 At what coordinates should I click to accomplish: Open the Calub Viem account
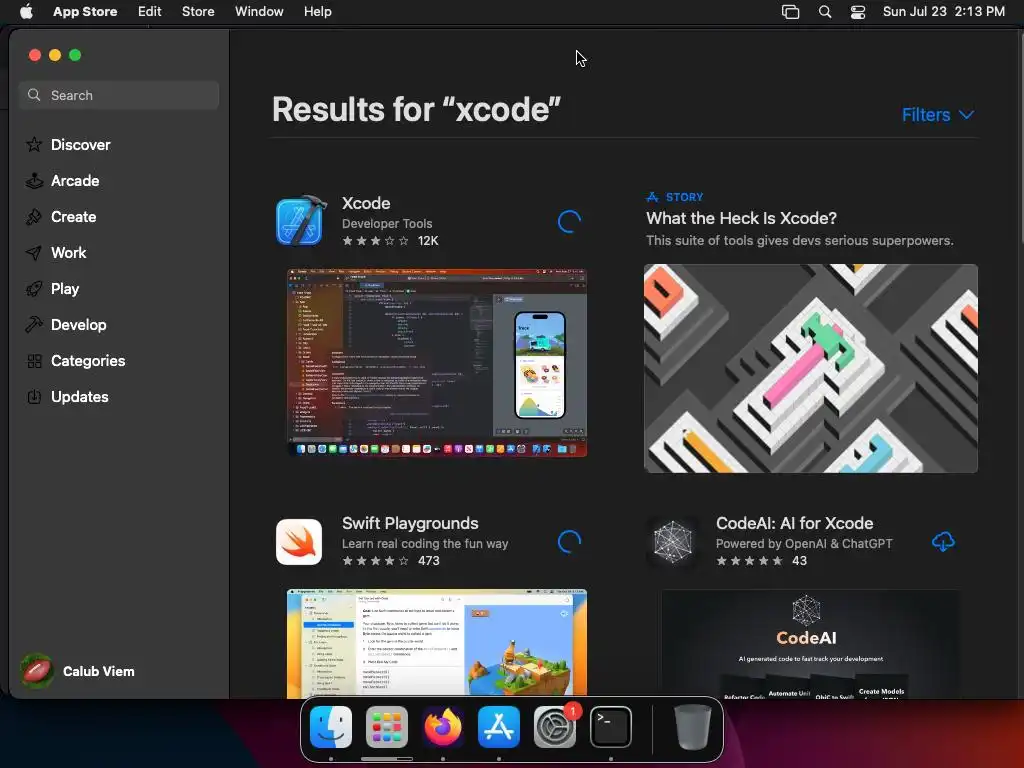point(77,671)
